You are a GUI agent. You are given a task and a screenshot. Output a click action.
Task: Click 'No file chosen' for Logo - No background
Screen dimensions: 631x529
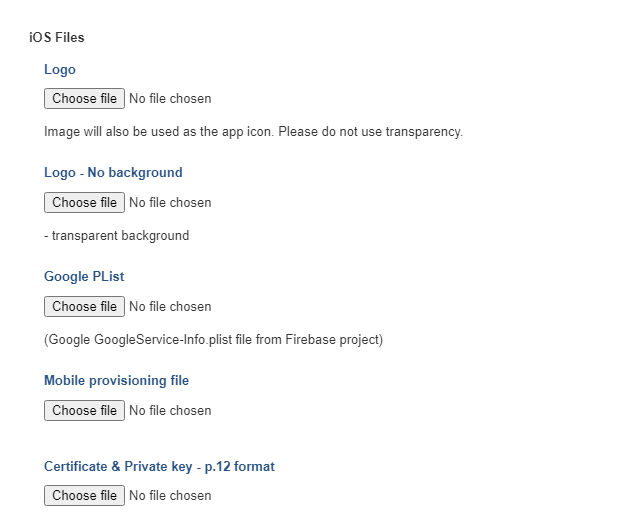[x=170, y=202]
